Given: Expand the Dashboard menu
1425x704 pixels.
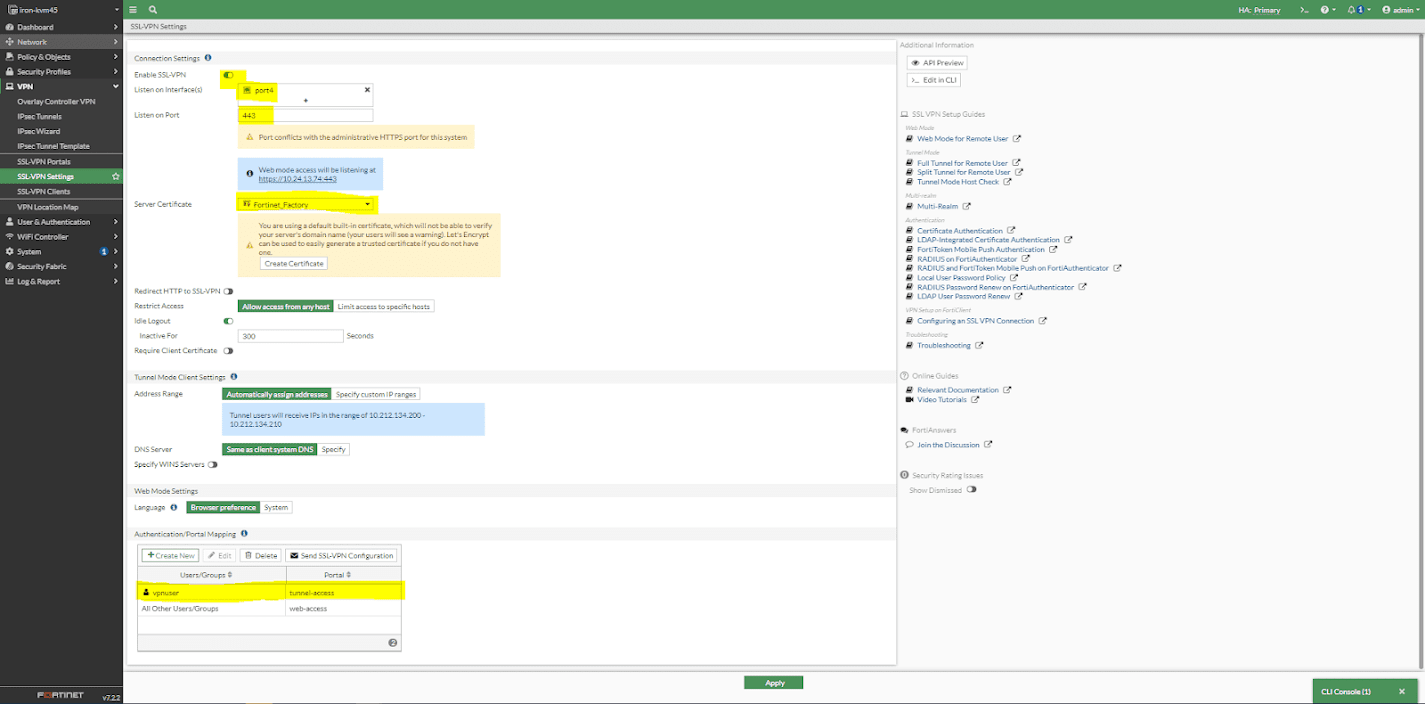Looking at the screenshot, I should point(60,27).
